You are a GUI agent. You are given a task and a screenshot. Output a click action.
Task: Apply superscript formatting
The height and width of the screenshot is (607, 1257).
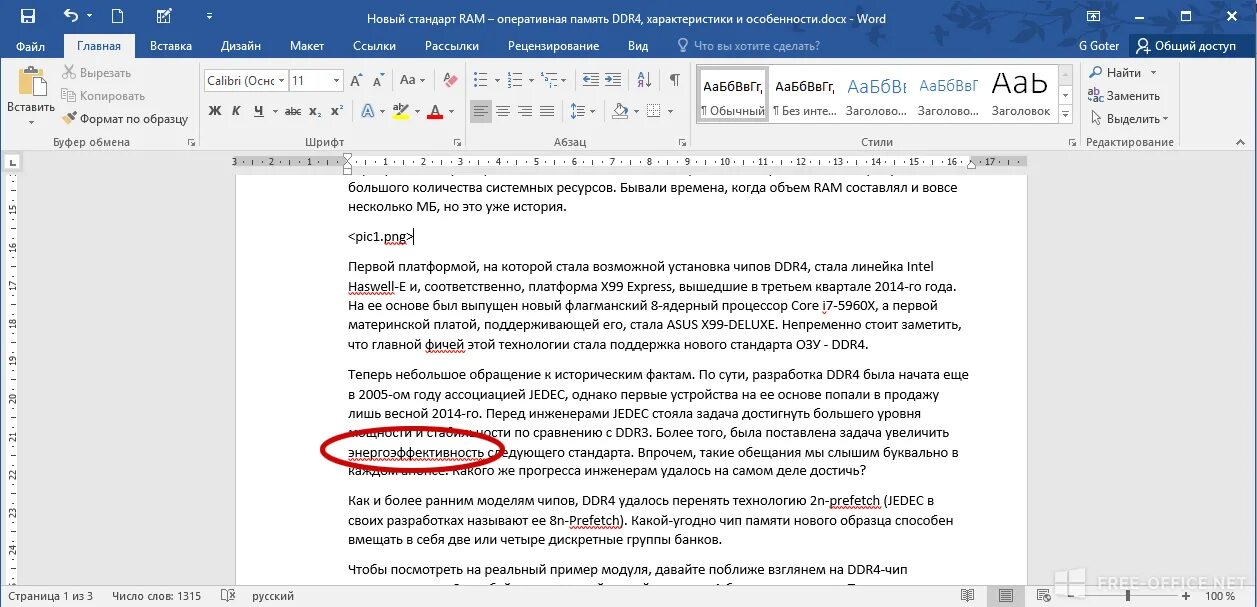point(336,111)
